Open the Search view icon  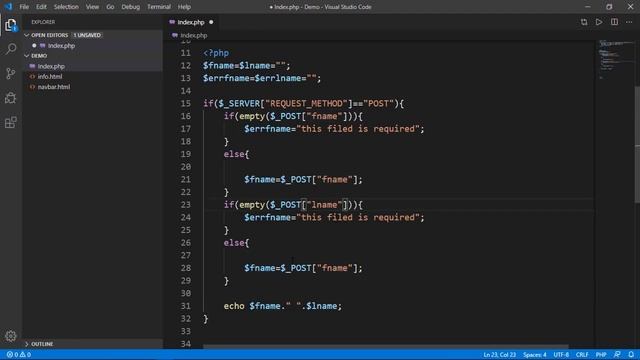pyautogui.click(x=11, y=49)
